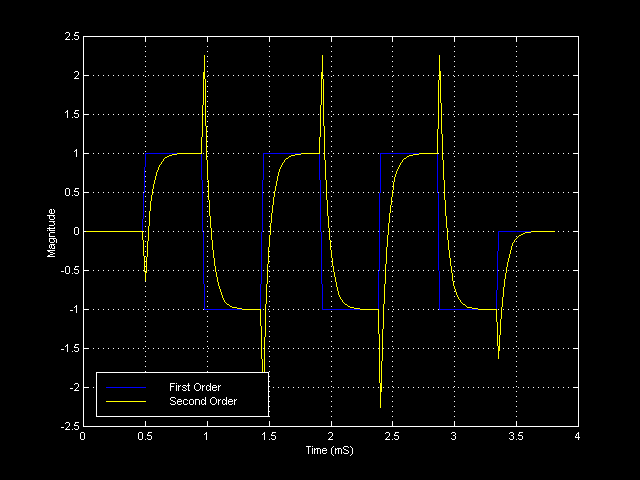Click the yellow line sample in legend
Image resolution: width=640 pixels, height=480 pixels.
click(x=126, y=402)
